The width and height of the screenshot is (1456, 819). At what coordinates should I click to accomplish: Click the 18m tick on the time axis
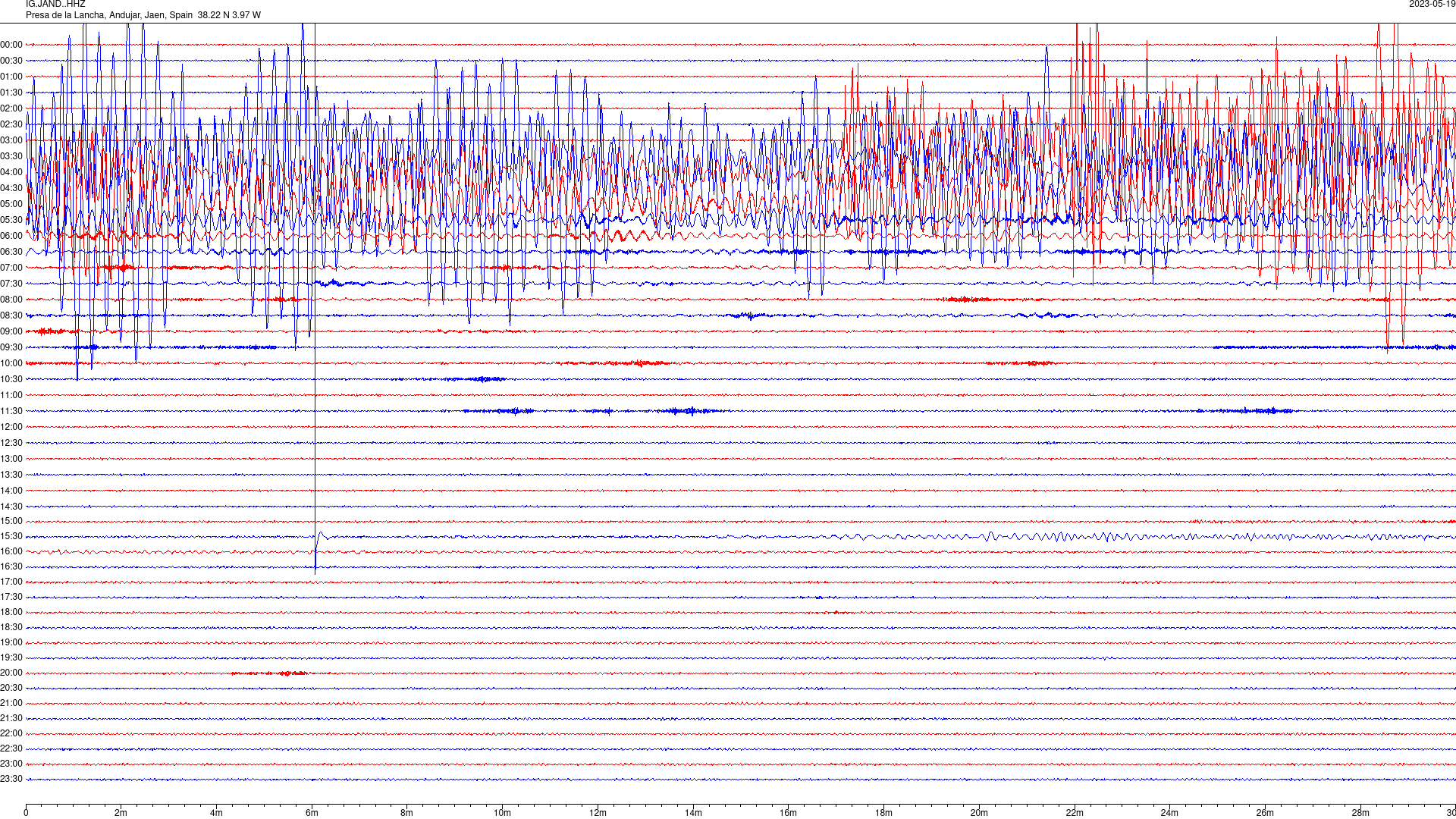click(x=883, y=813)
